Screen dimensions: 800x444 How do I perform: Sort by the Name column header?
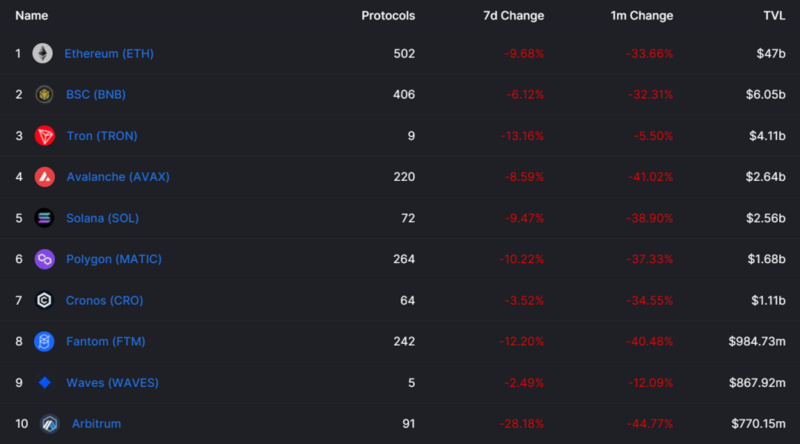point(32,16)
